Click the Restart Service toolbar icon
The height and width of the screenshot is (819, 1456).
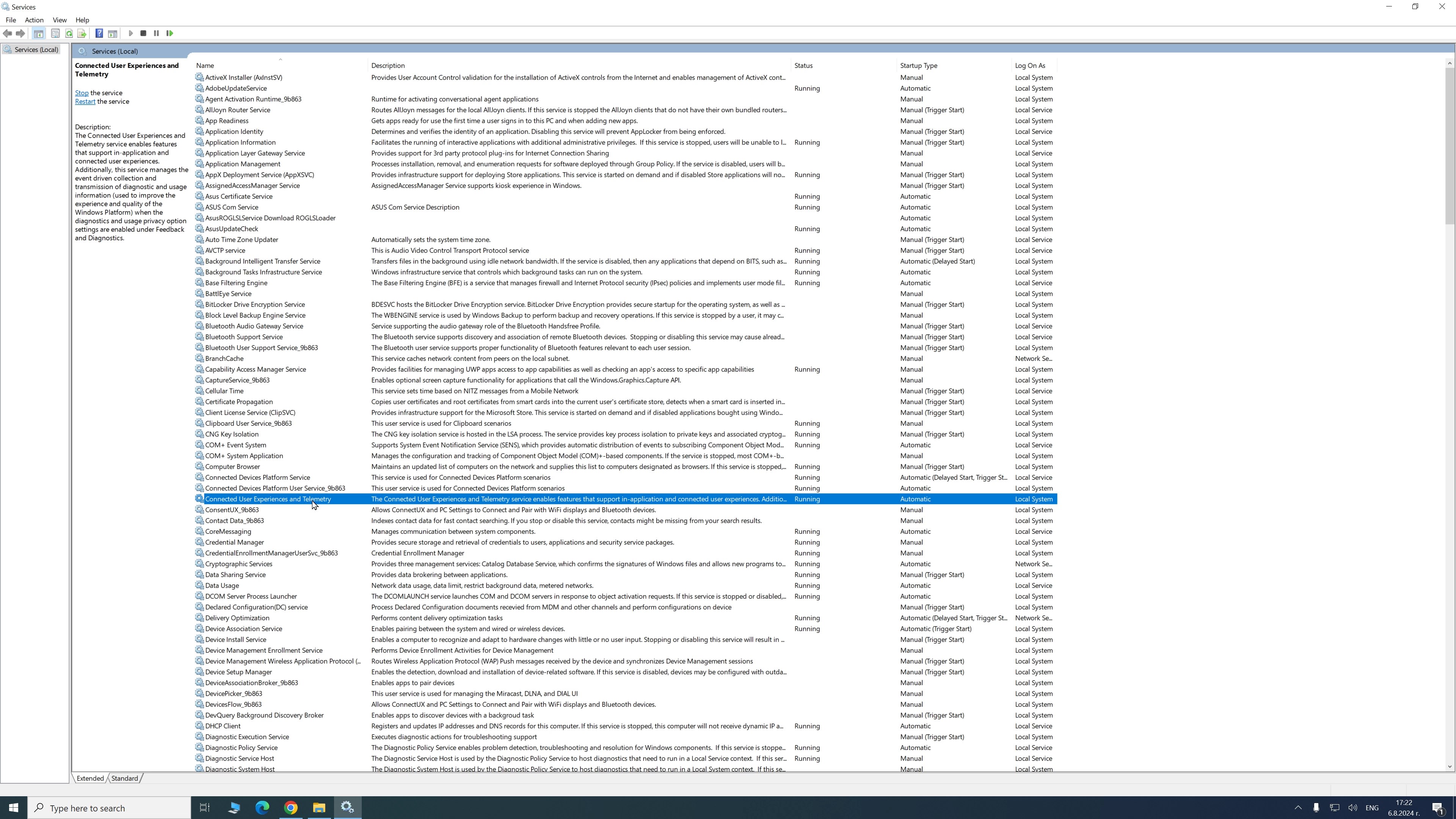(169, 33)
